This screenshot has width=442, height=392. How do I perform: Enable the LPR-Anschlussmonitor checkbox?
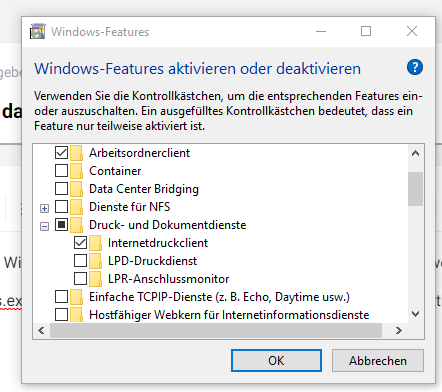tap(80, 279)
